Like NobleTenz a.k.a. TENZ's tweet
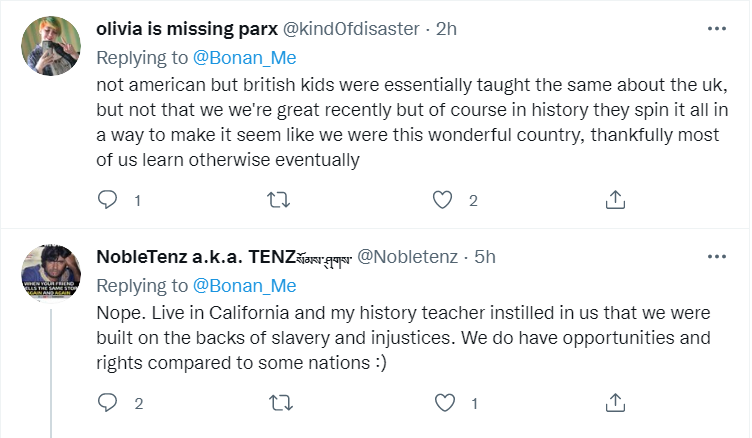 pyautogui.click(x=443, y=404)
